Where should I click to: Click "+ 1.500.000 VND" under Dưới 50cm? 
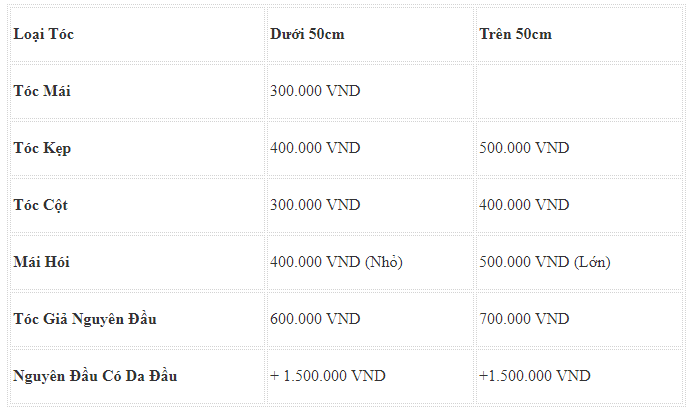pos(327,376)
